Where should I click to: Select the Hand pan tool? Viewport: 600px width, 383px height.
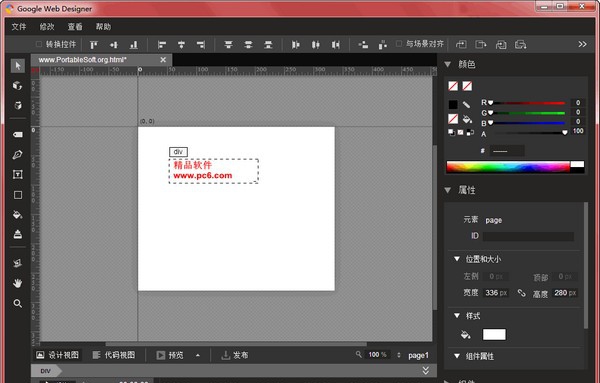pyautogui.click(x=18, y=283)
